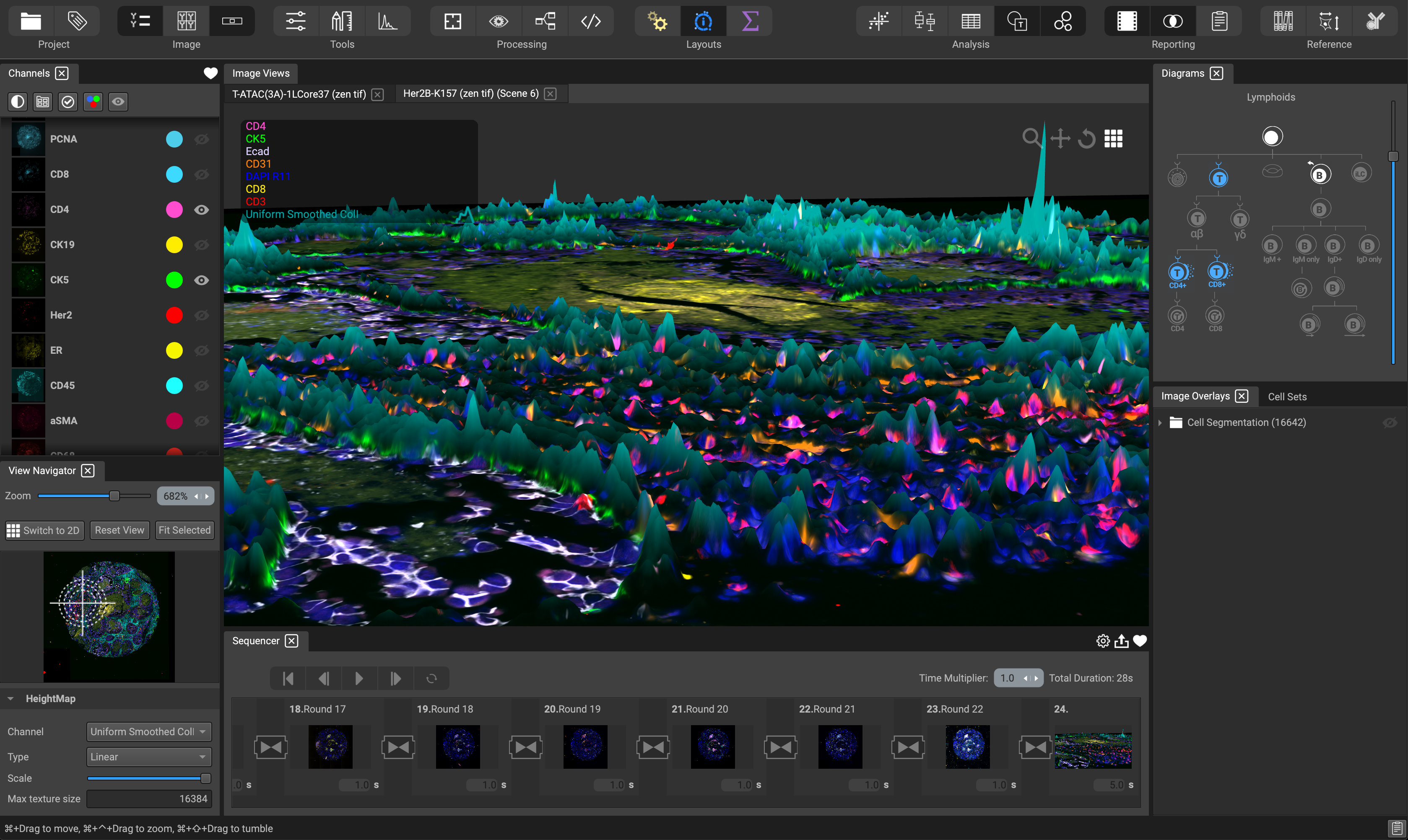Click the Sequencer export share icon
This screenshot has height=840, width=1408.
pos(1122,641)
